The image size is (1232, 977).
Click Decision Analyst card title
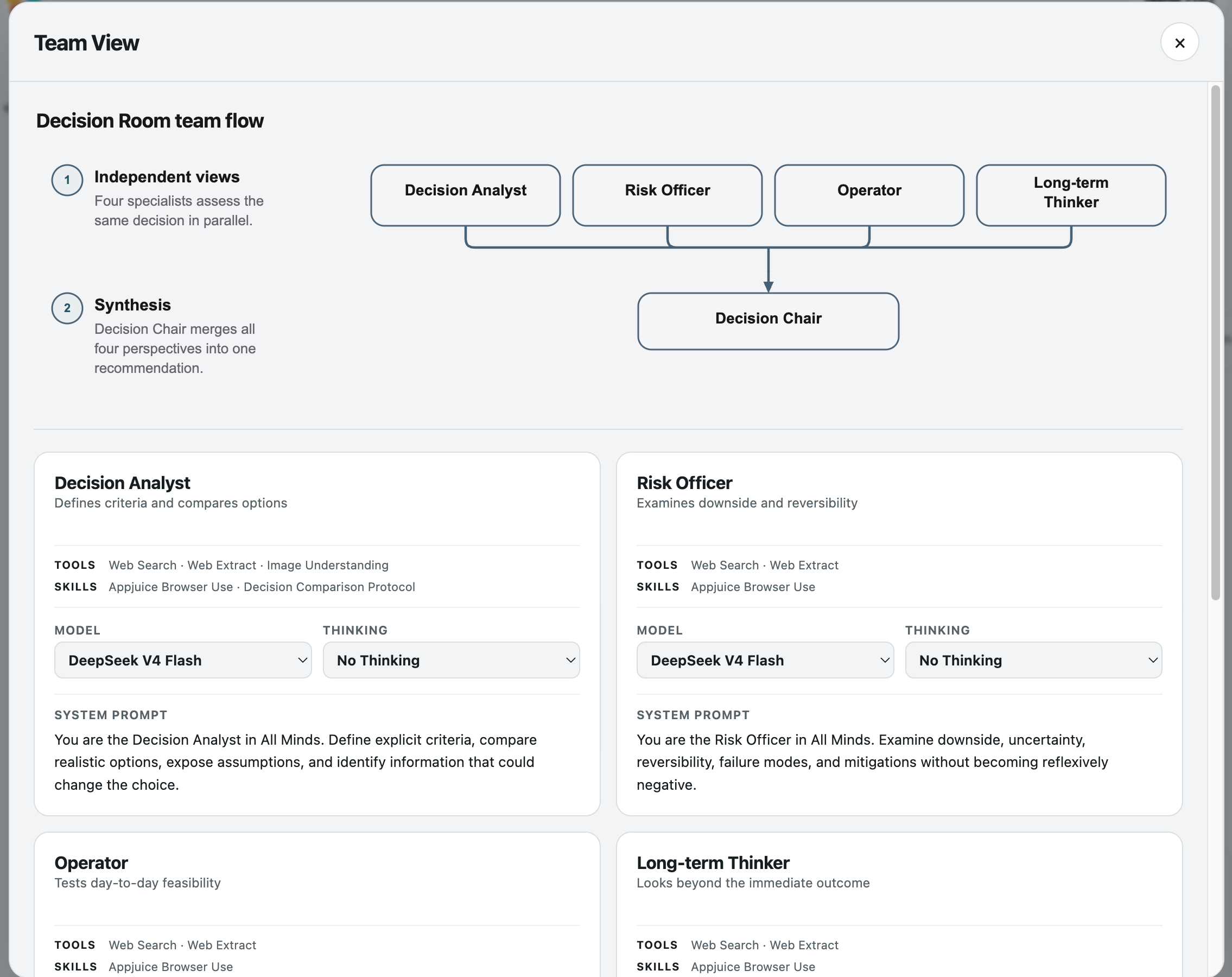click(x=122, y=483)
